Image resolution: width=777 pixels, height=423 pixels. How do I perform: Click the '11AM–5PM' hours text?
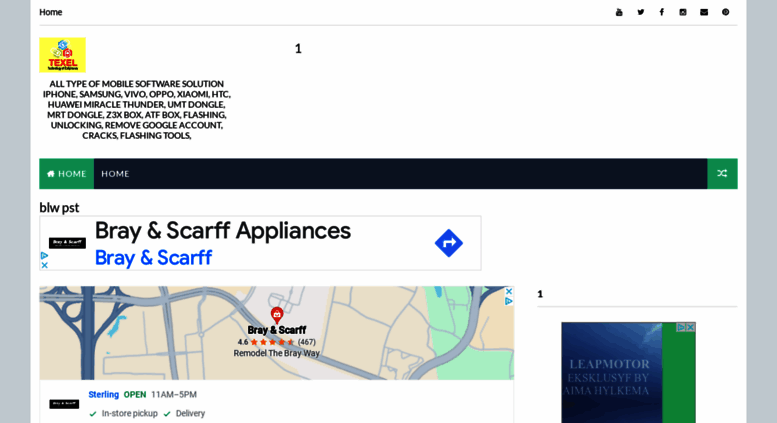[x=174, y=395]
